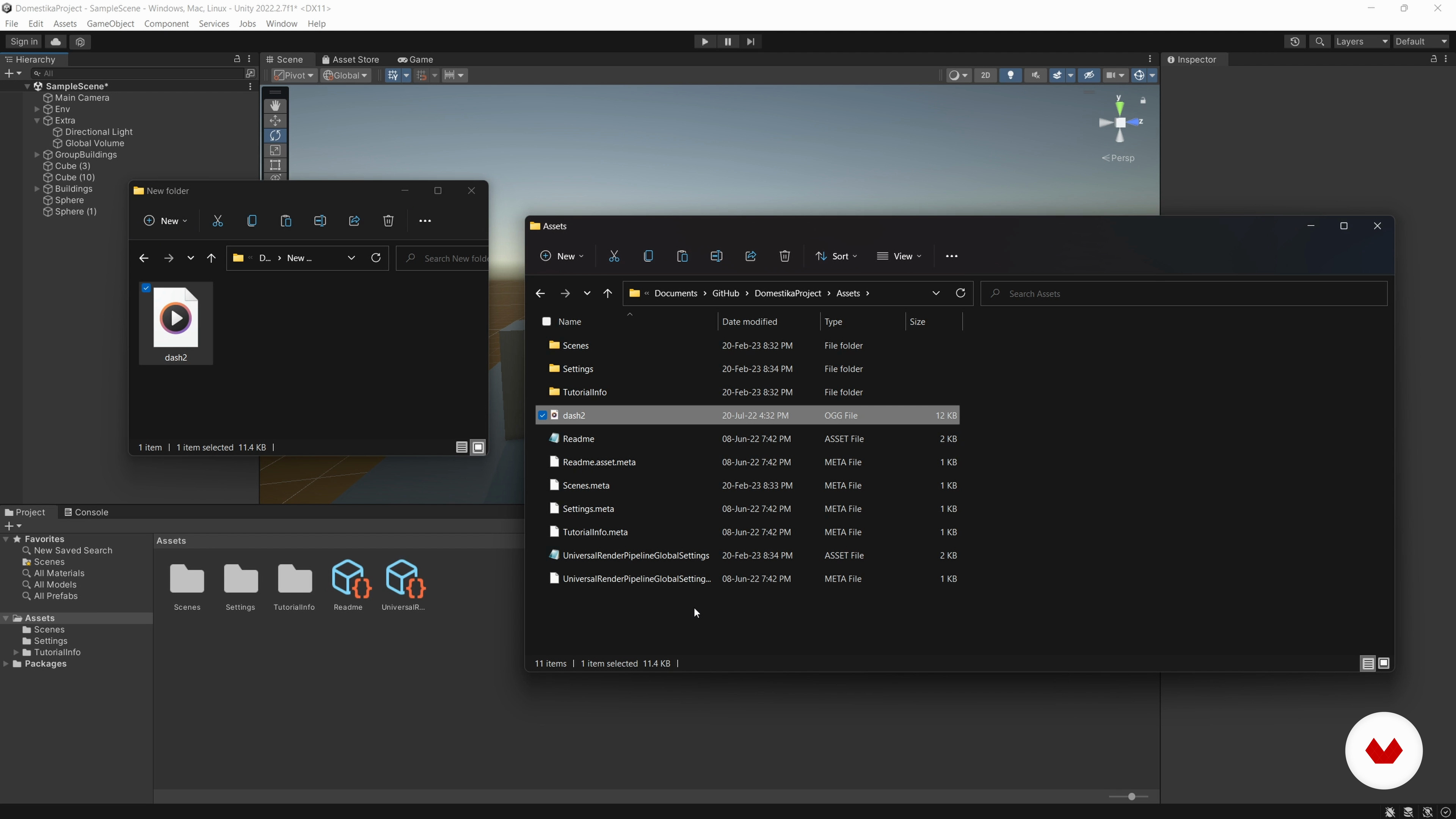Click the Sign in button
This screenshot has height=819, width=1456.
click(24, 41)
